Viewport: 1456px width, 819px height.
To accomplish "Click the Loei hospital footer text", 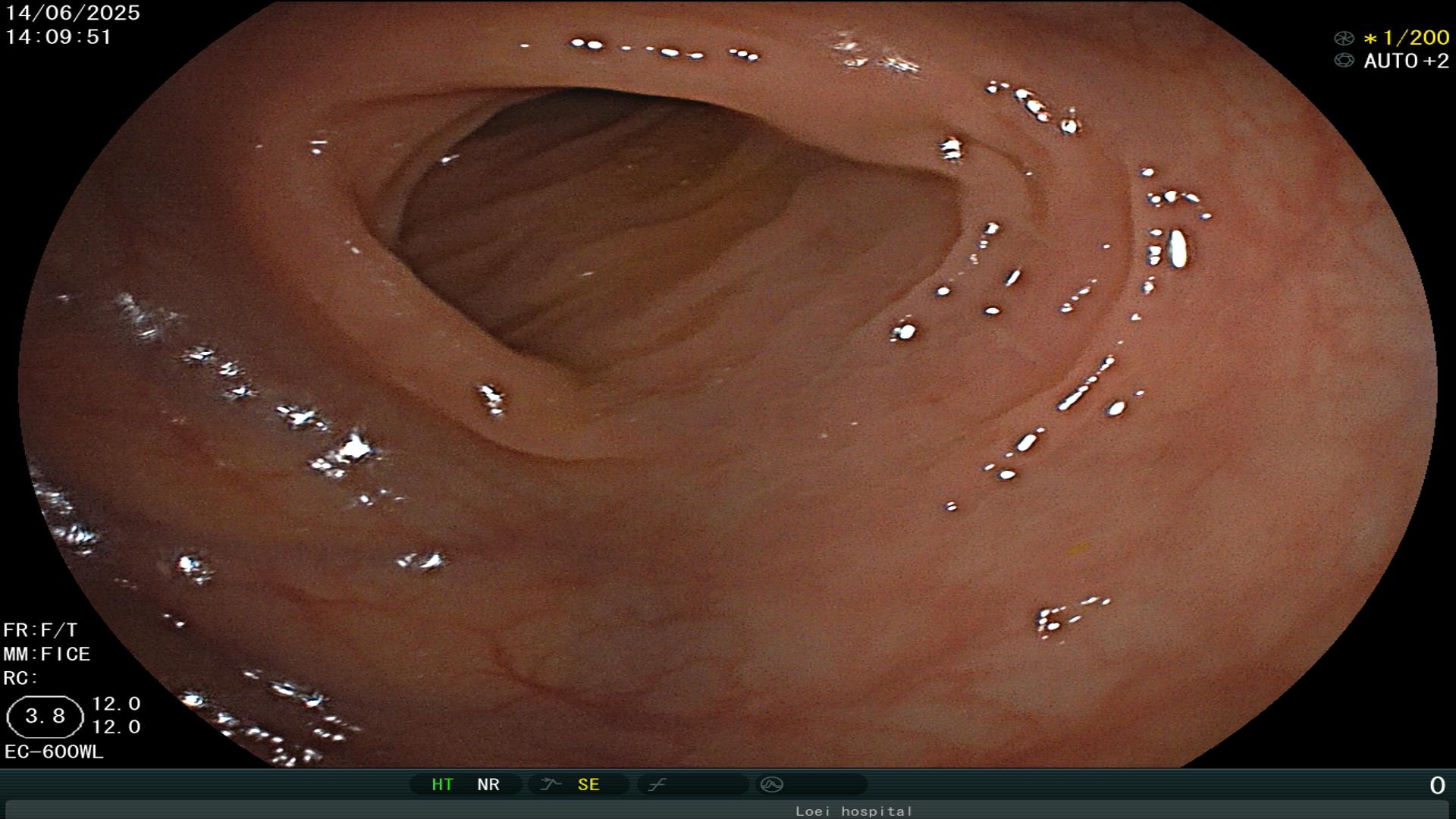I will [854, 811].
